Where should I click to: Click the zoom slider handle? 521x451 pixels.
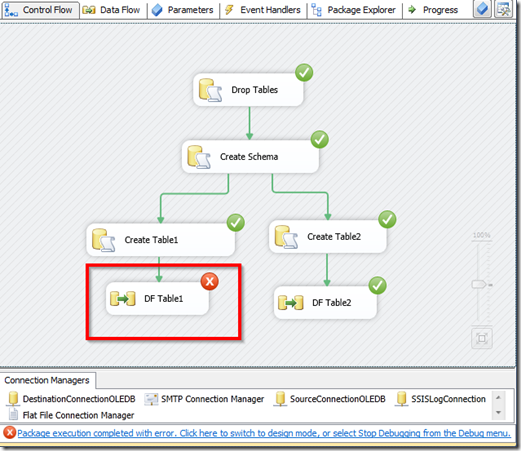tap(479, 284)
